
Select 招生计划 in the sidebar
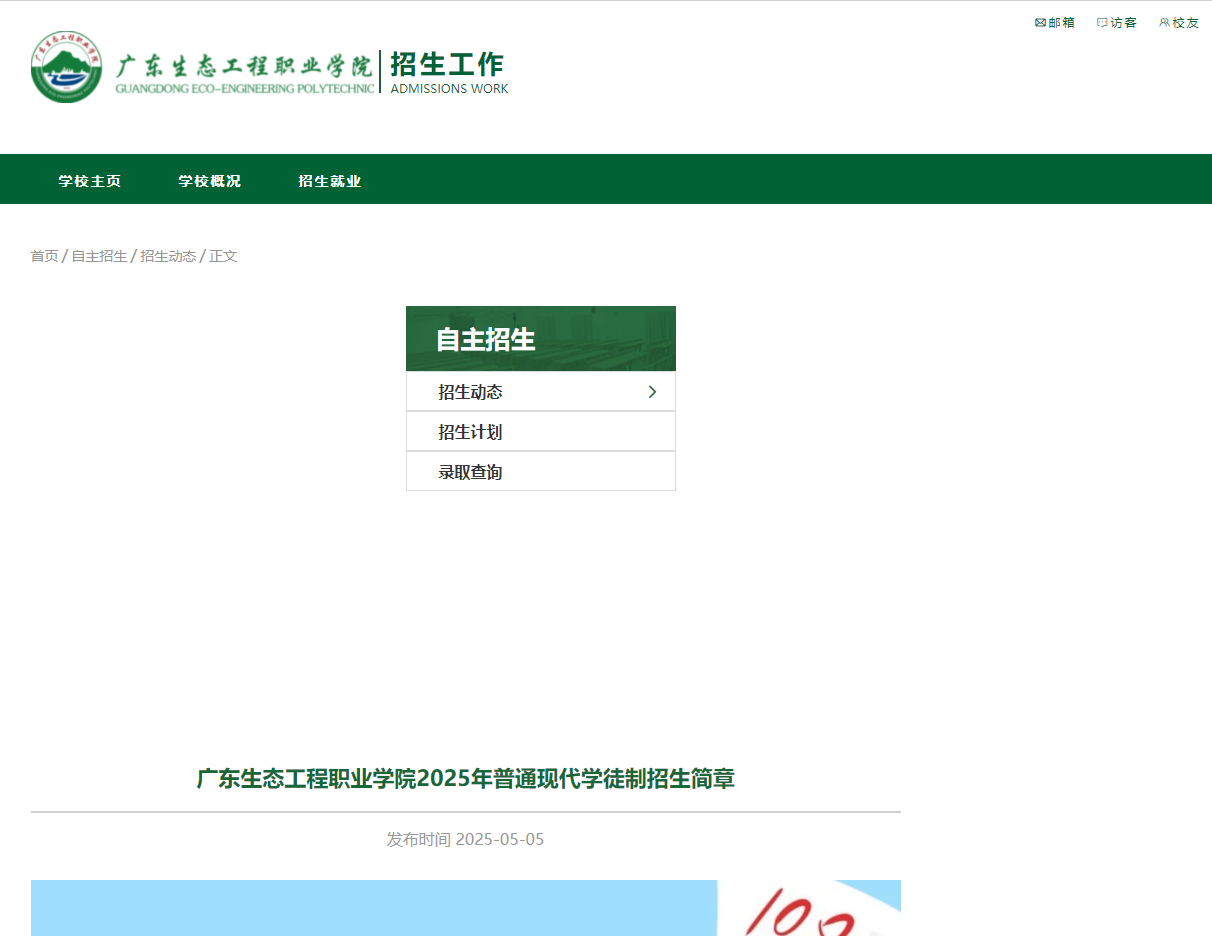click(x=472, y=431)
